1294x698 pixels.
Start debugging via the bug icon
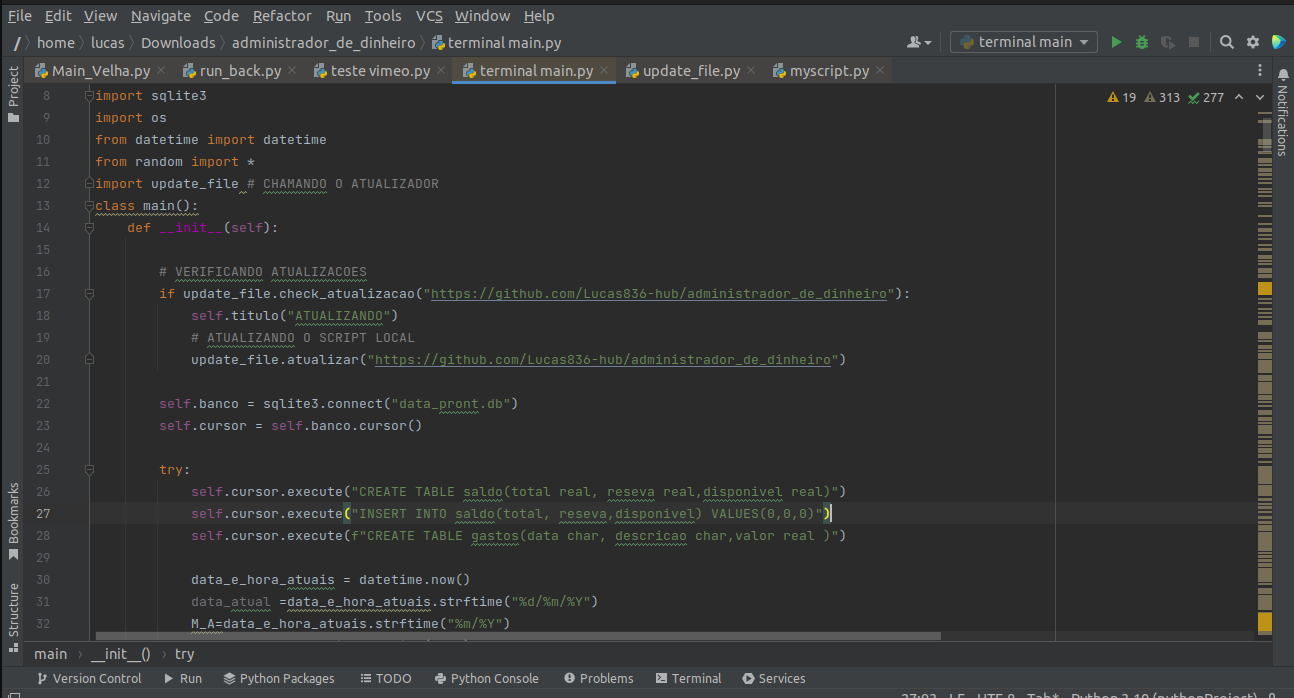[1141, 41]
